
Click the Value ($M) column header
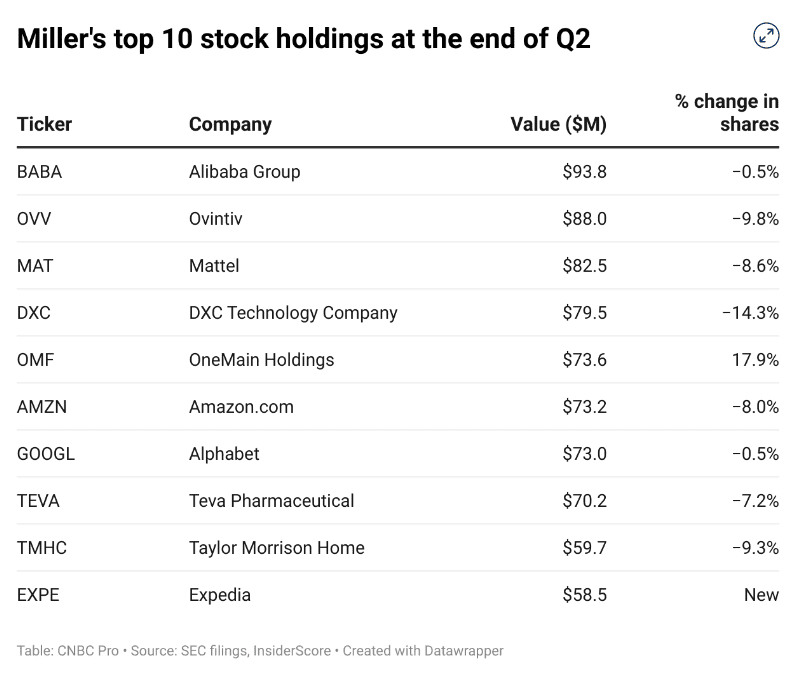tap(558, 125)
